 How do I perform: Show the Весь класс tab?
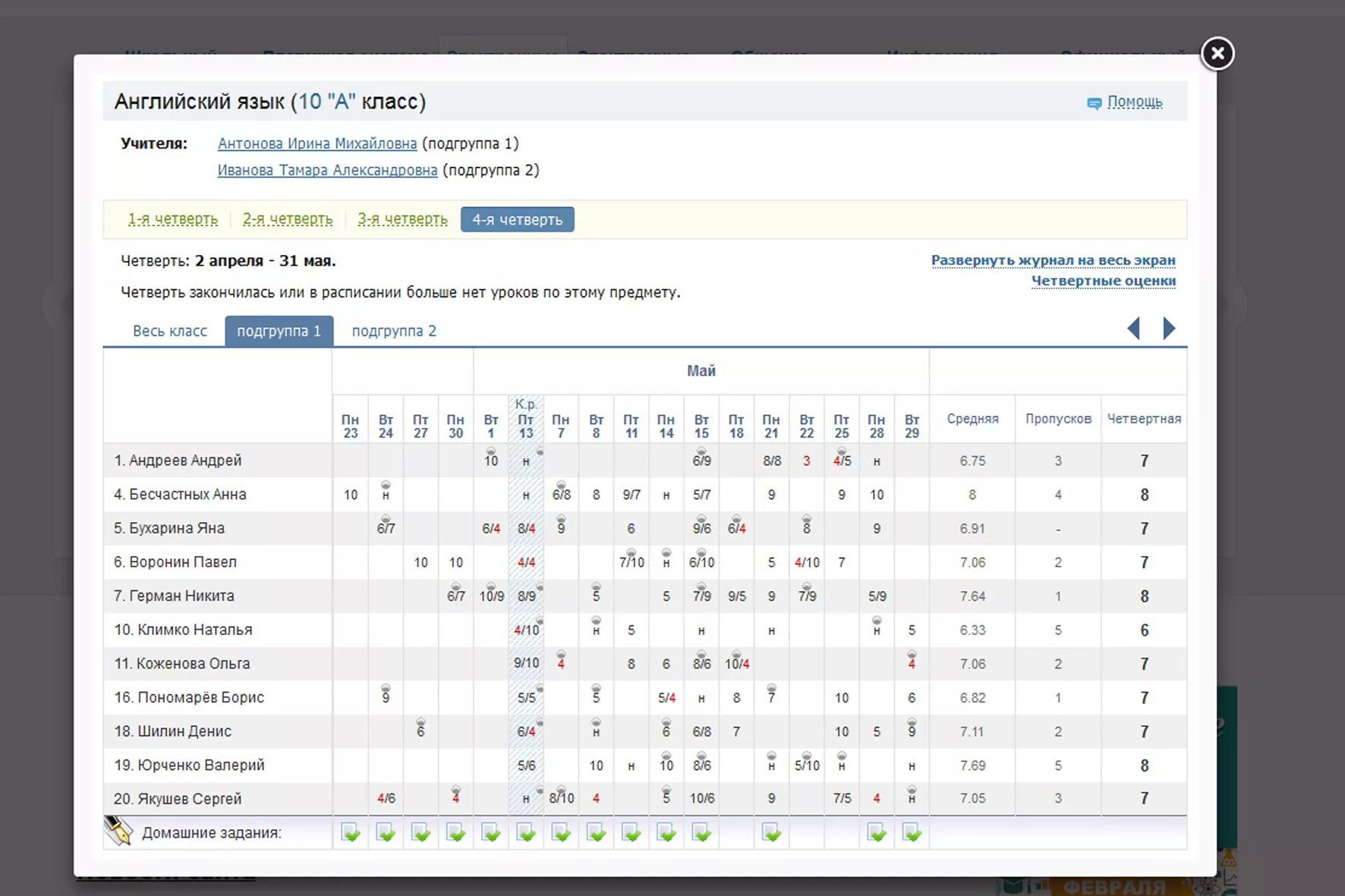[170, 331]
